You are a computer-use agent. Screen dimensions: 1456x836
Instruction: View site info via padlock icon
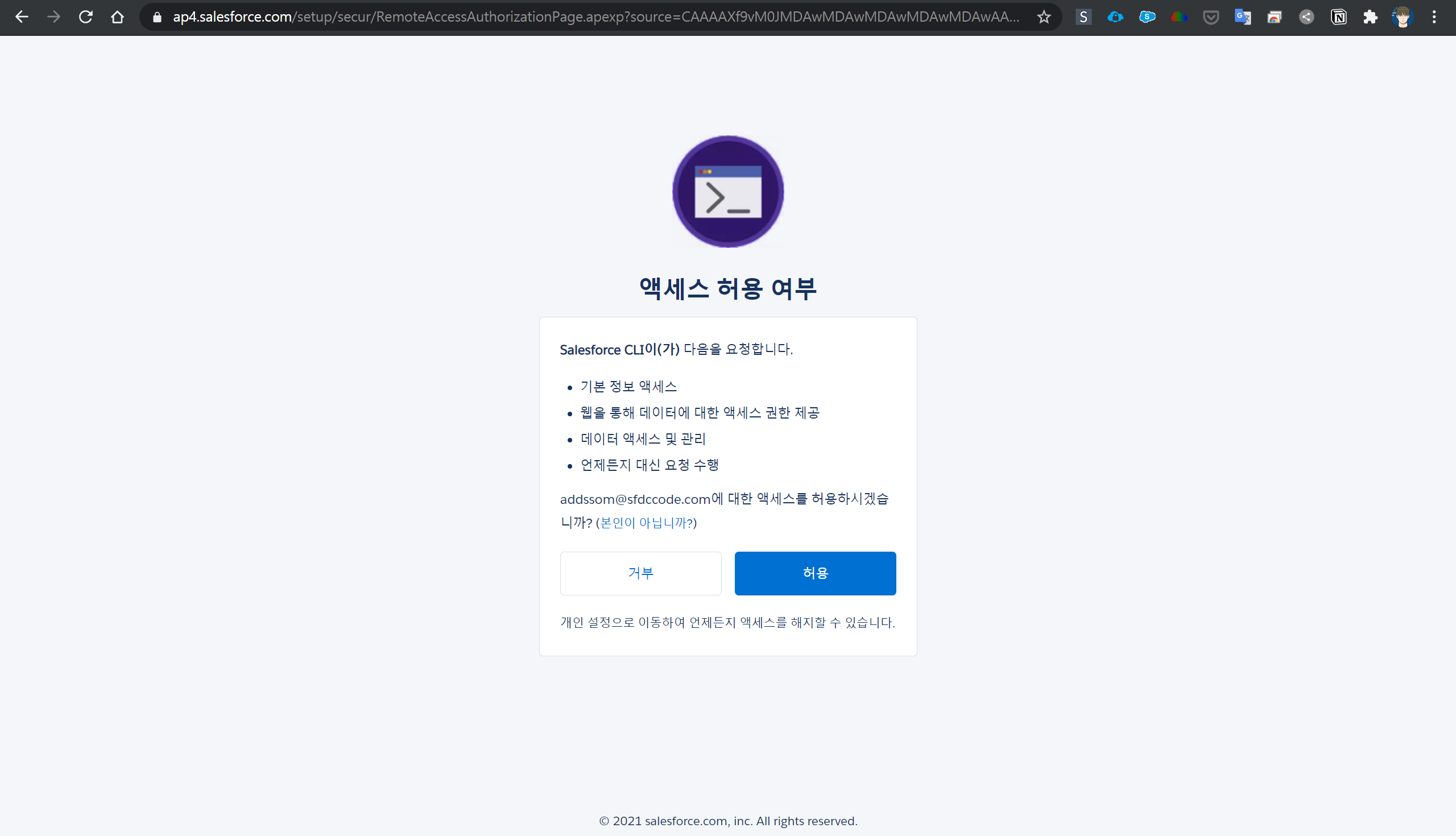tap(157, 17)
